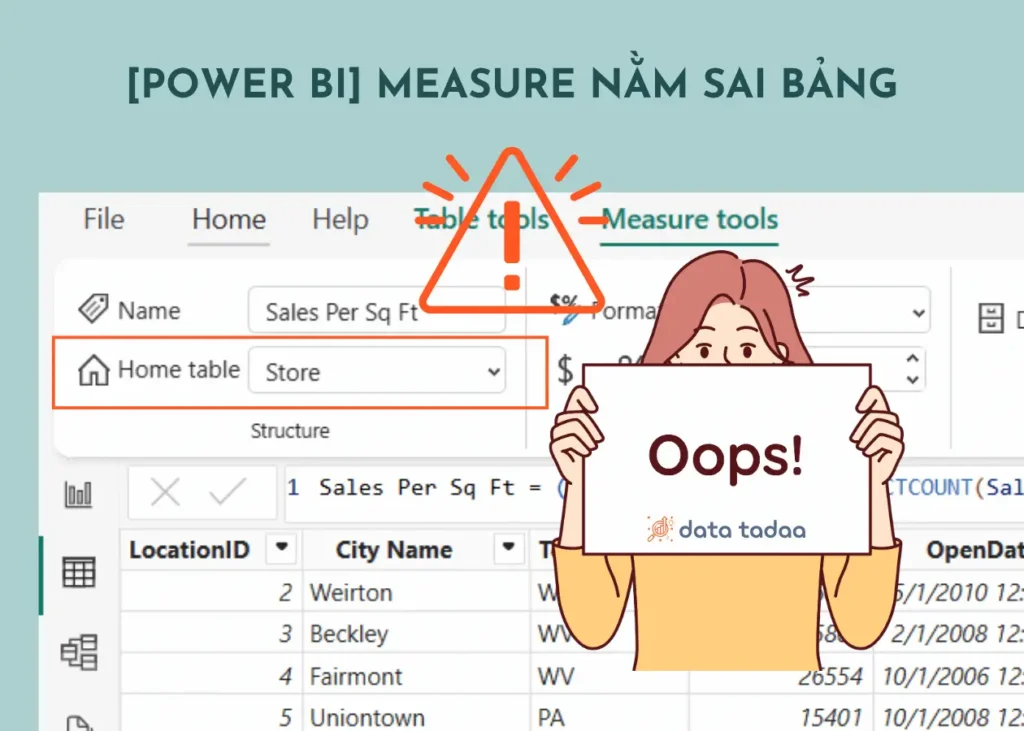Open the File menu
1024x731 pixels.
pos(104,219)
